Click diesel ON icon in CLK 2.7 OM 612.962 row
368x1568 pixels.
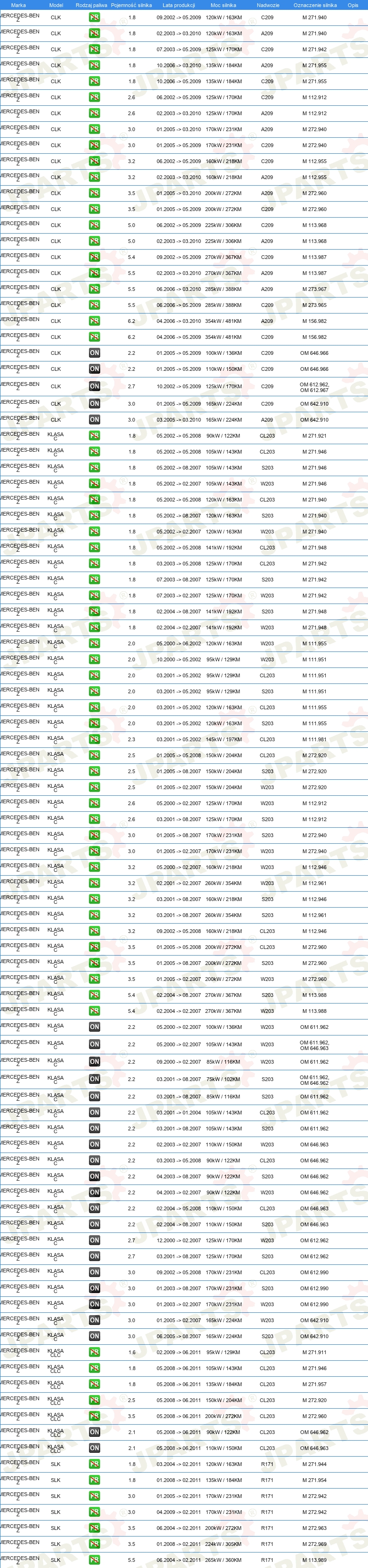pos(95,386)
